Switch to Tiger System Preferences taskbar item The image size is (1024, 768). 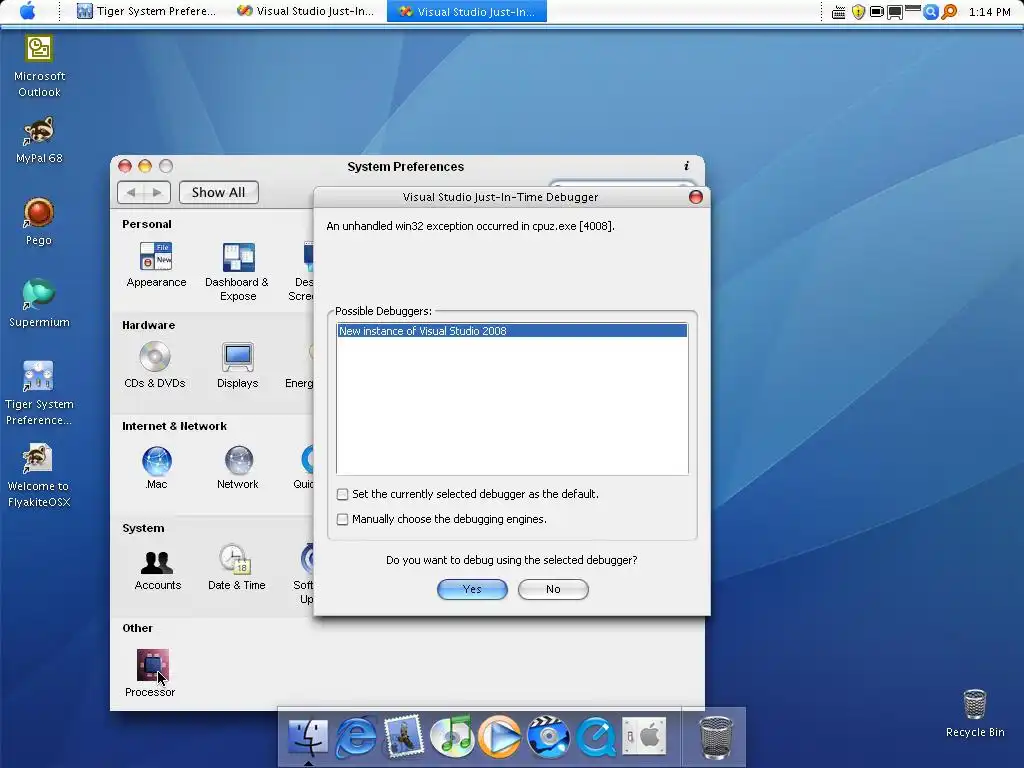(146, 11)
